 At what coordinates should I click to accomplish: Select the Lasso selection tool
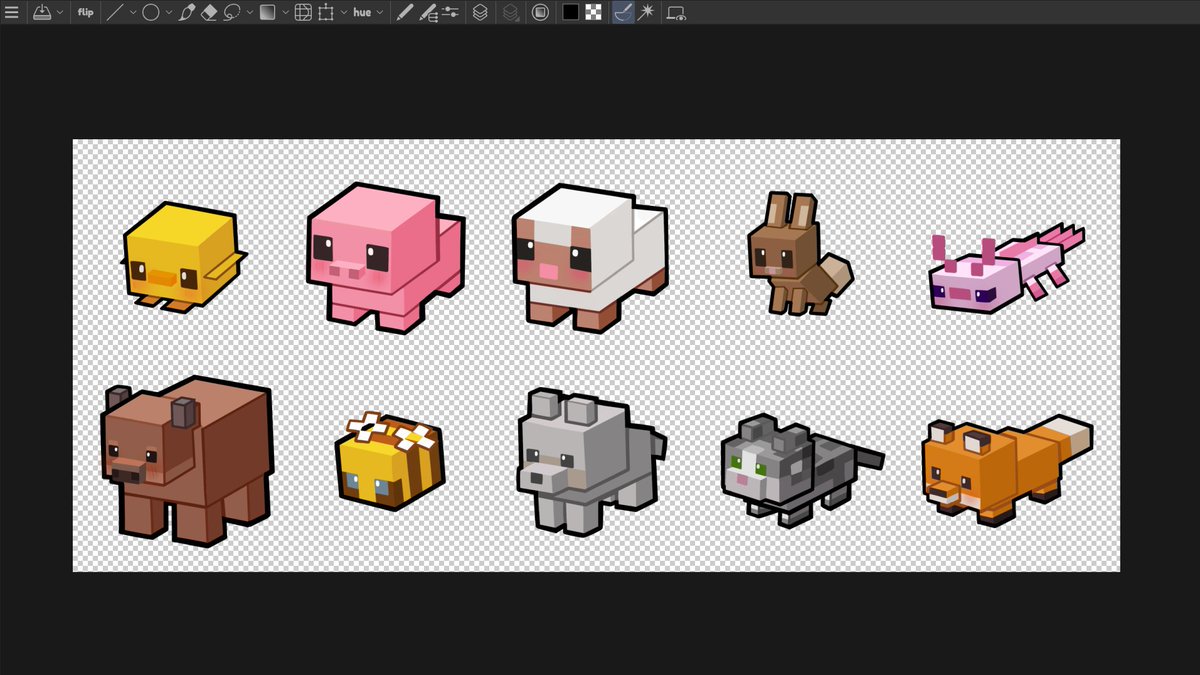[232, 13]
